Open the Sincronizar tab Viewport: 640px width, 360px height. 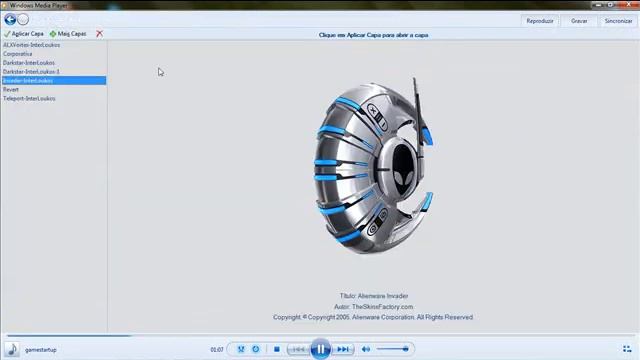tap(618, 21)
